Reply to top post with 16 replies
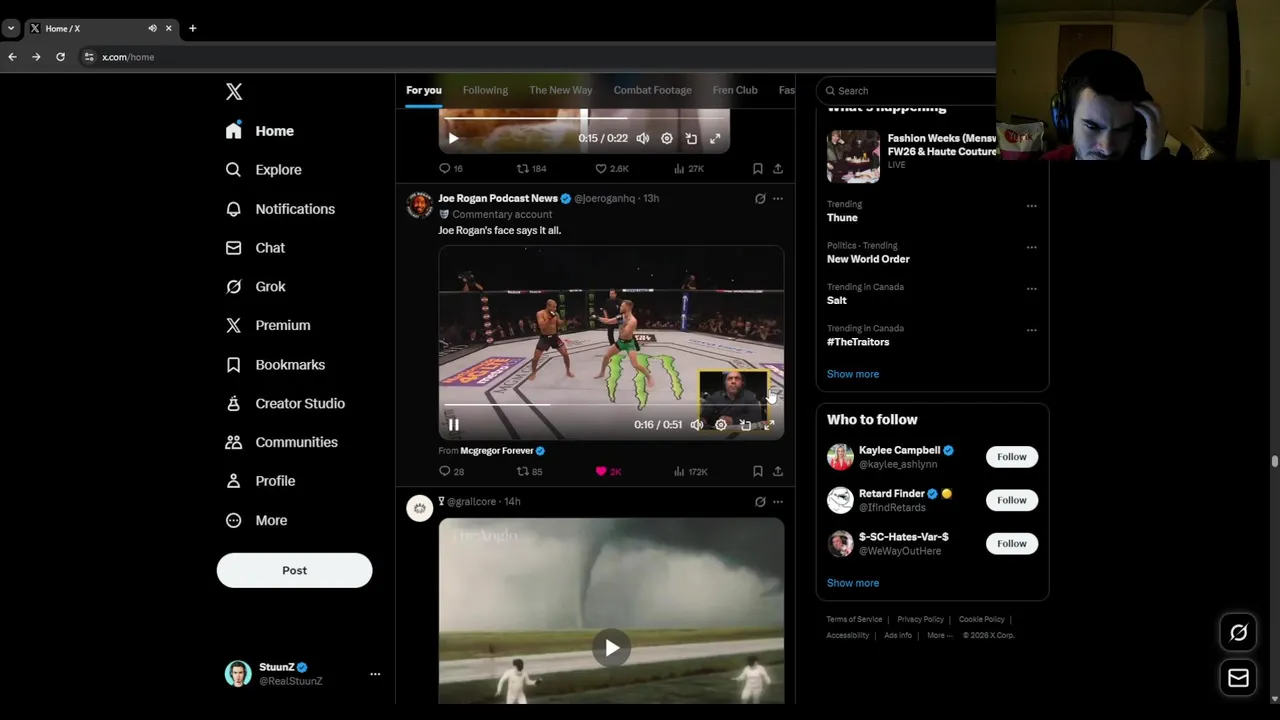1280x720 pixels. pos(451,169)
